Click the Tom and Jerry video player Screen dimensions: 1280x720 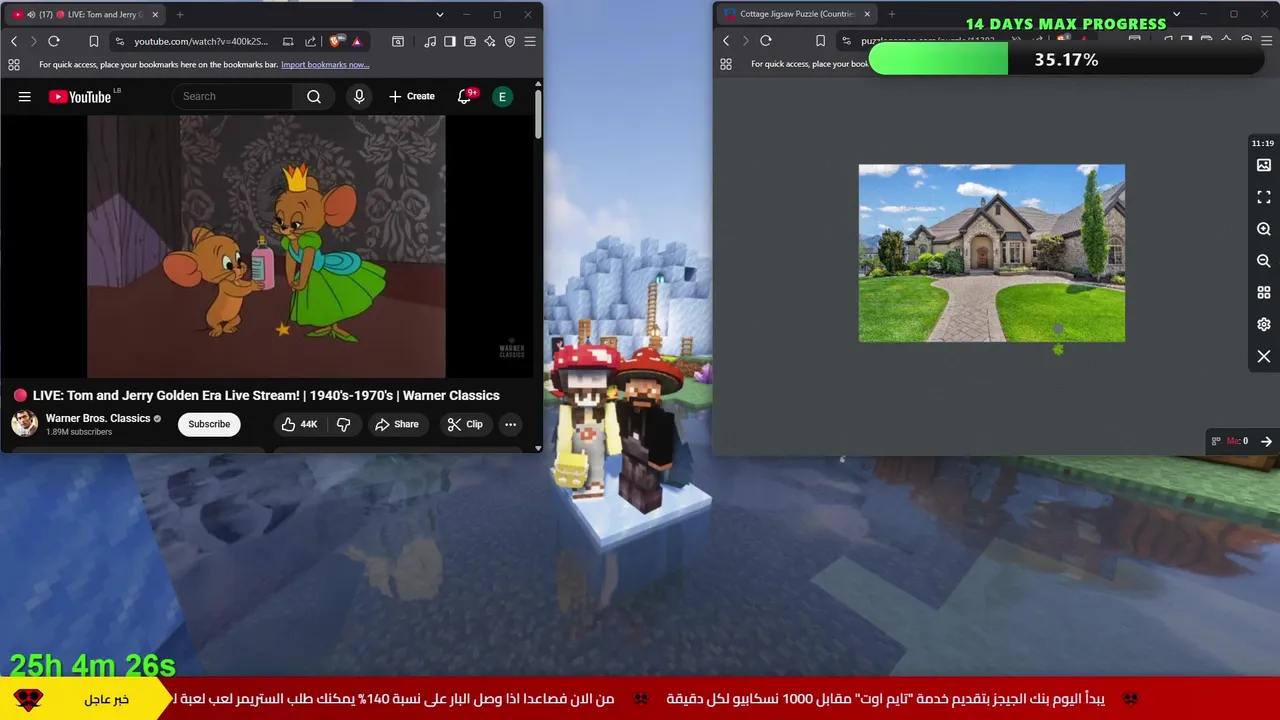(x=266, y=247)
